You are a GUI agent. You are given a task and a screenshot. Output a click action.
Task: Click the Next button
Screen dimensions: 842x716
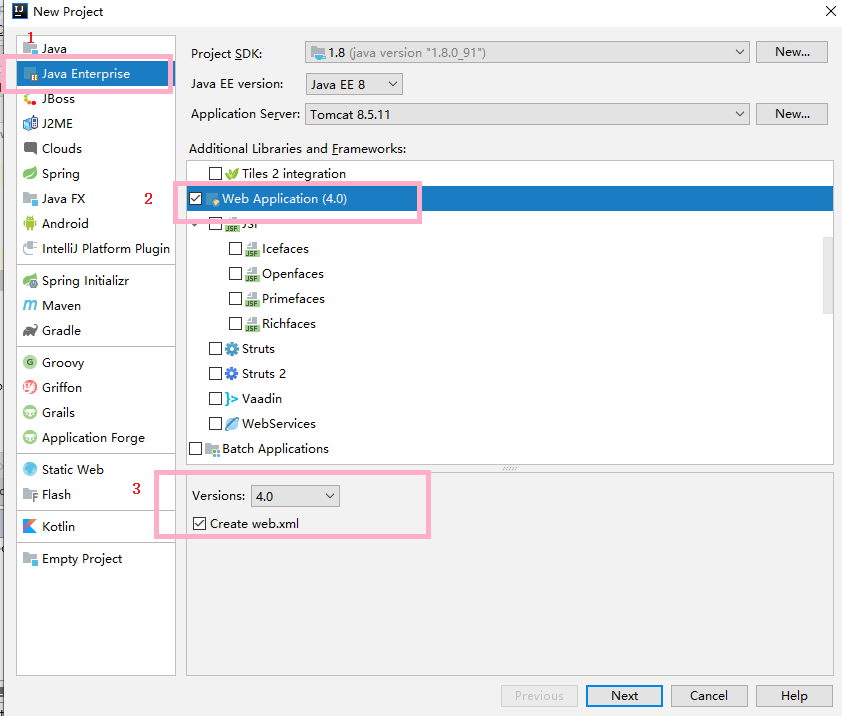pyautogui.click(x=624, y=696)
